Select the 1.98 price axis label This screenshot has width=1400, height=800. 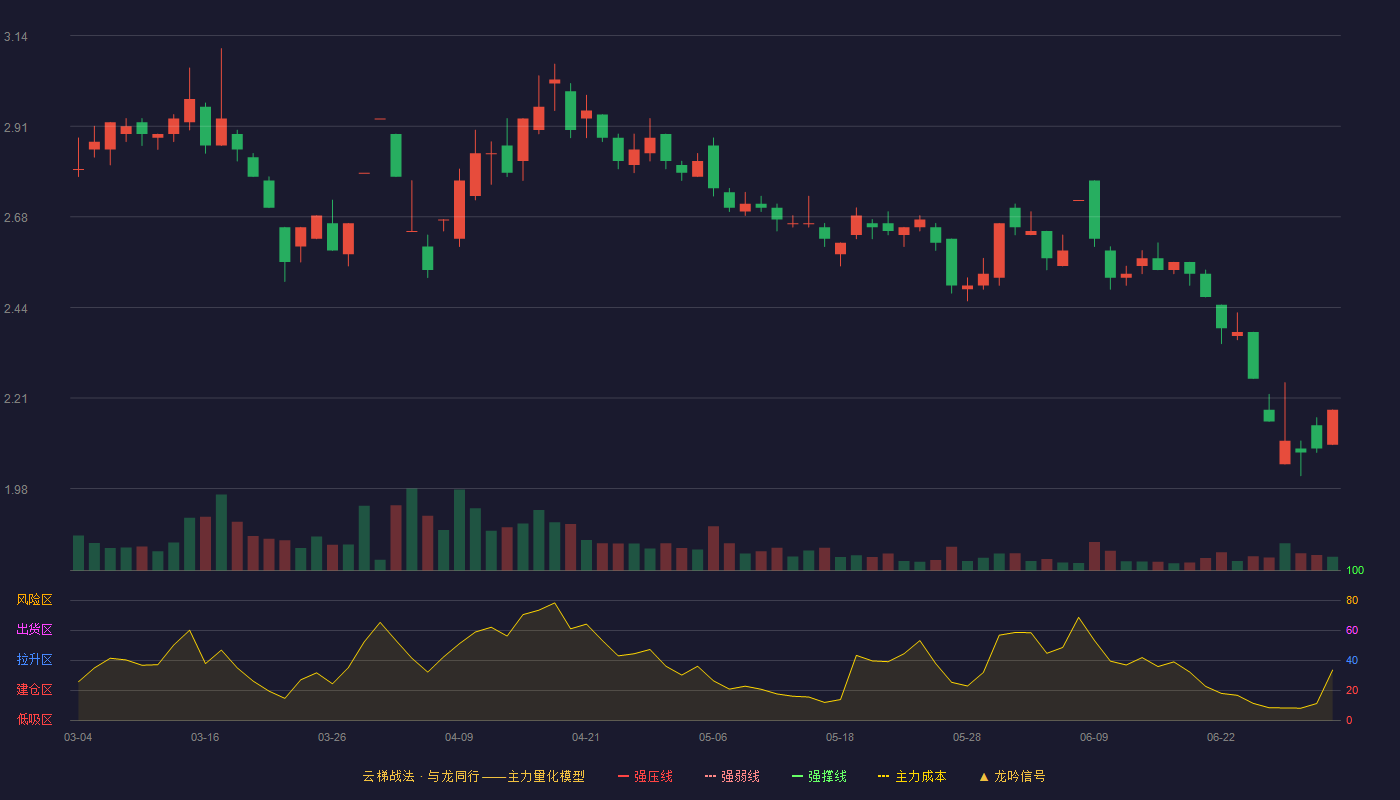coord(15,490)
